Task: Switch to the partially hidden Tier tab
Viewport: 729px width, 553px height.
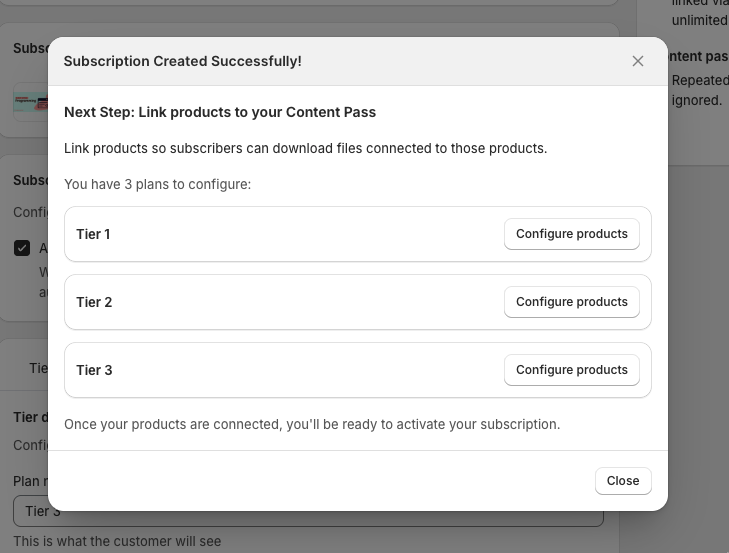Action: [x=37, y=367]
